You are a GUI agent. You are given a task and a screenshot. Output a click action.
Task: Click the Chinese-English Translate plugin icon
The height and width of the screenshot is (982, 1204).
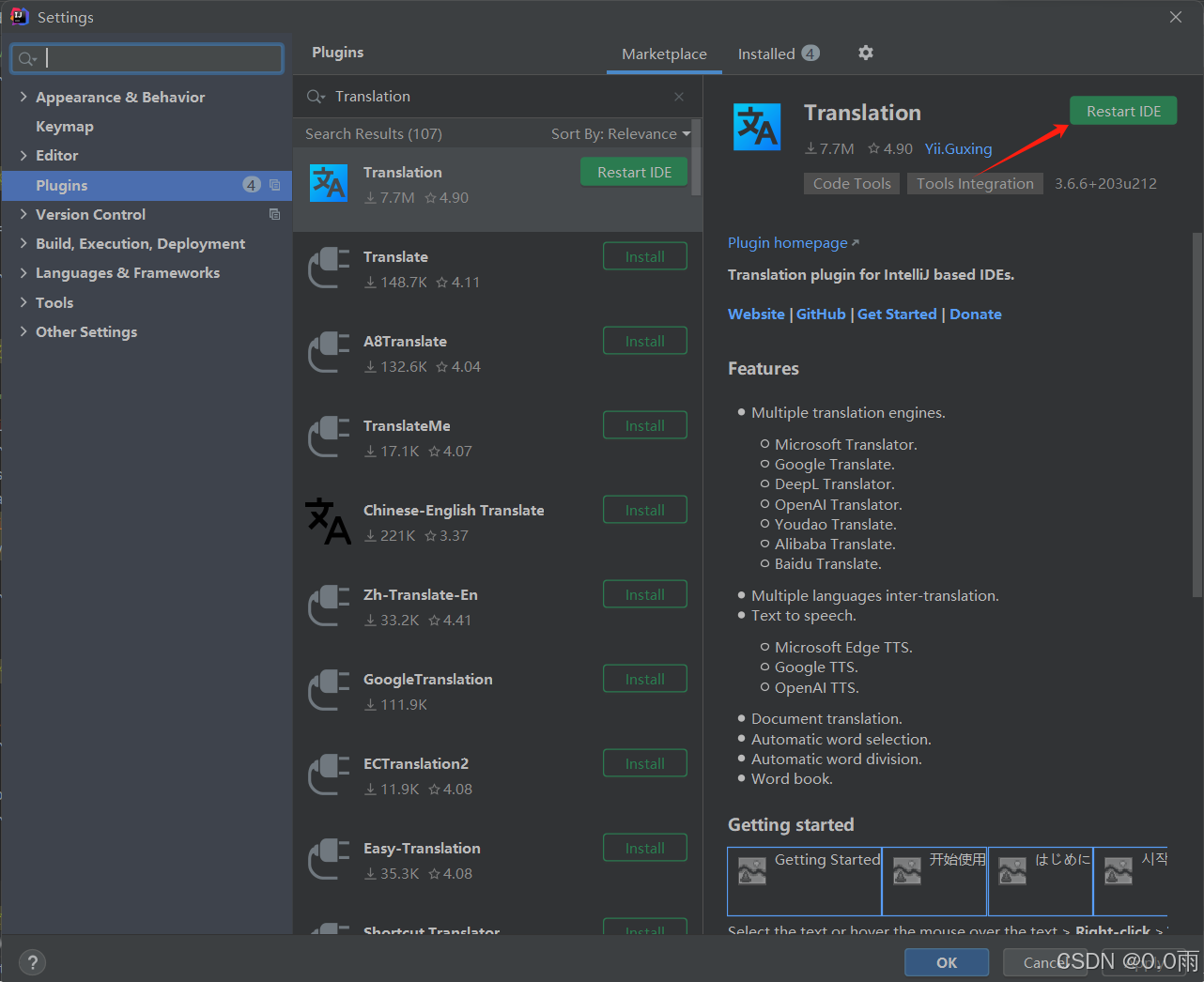(x=329, y=521)
